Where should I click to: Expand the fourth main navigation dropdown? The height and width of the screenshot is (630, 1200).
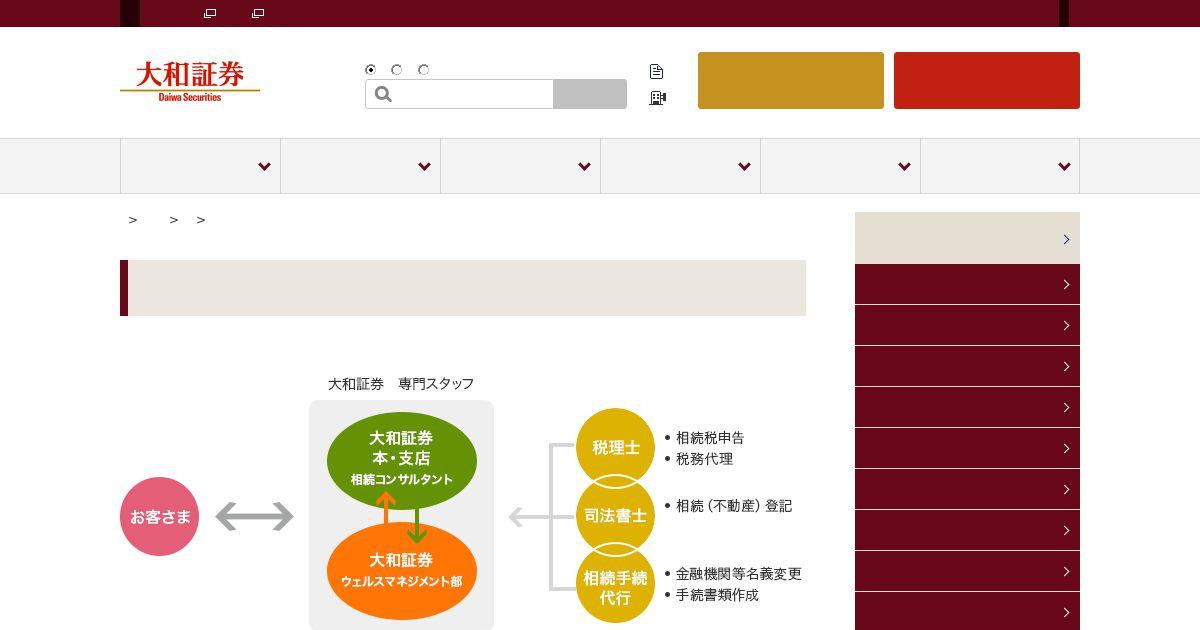[680, 166]
